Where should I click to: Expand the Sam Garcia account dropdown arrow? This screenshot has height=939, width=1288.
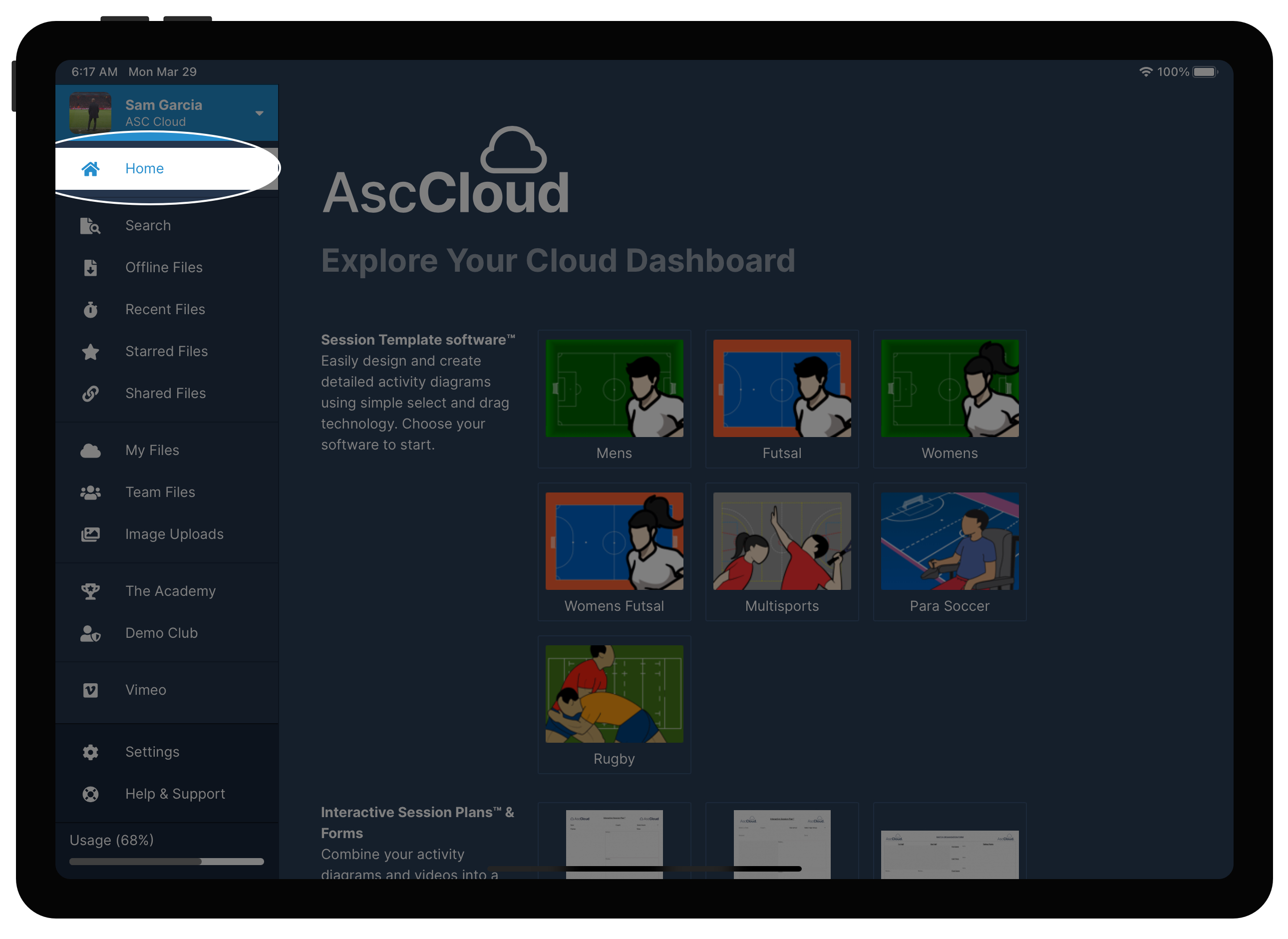(x=259, y=113)
